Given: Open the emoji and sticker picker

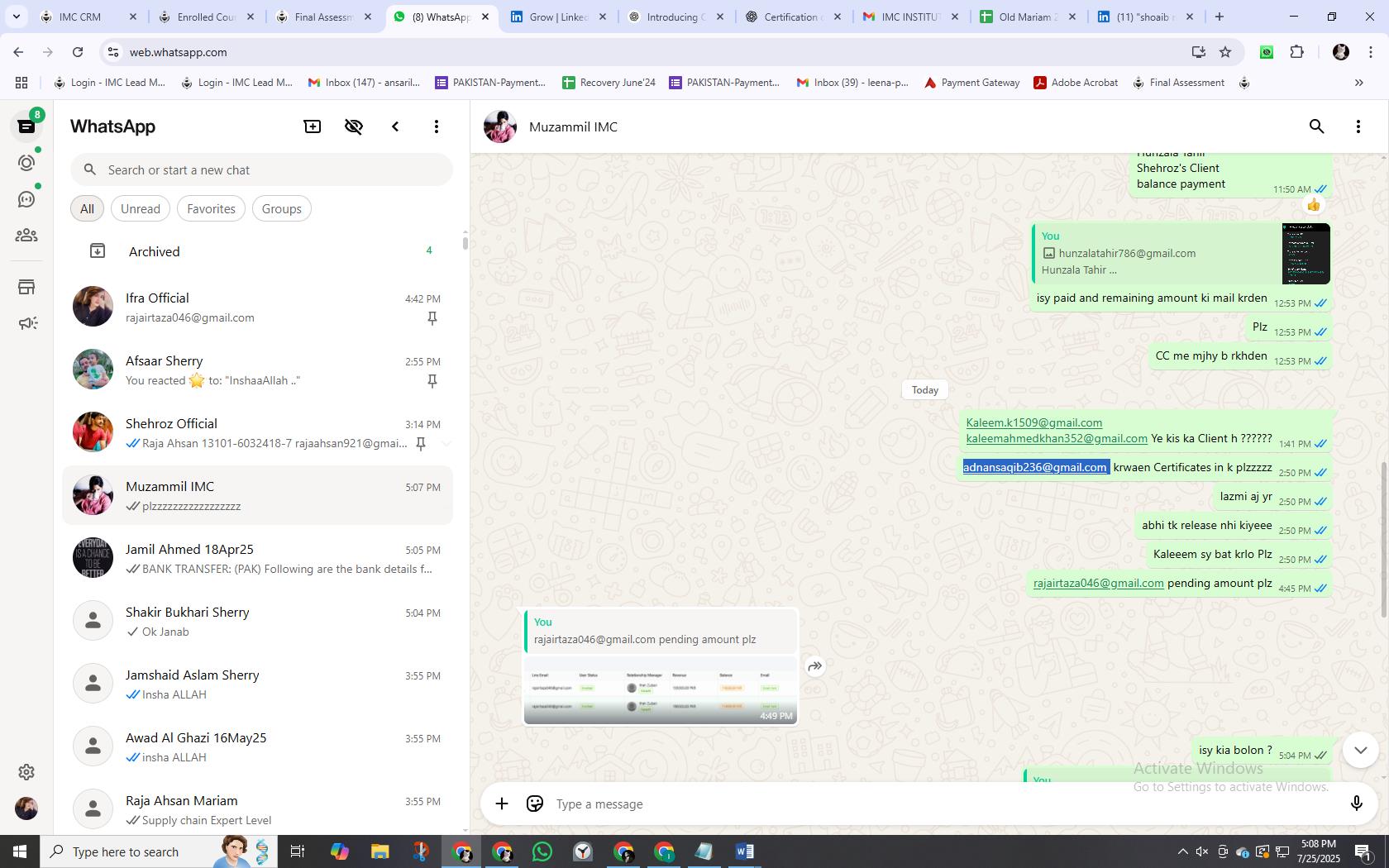Looking at the screenshot, I should click(x=535, y=804).
